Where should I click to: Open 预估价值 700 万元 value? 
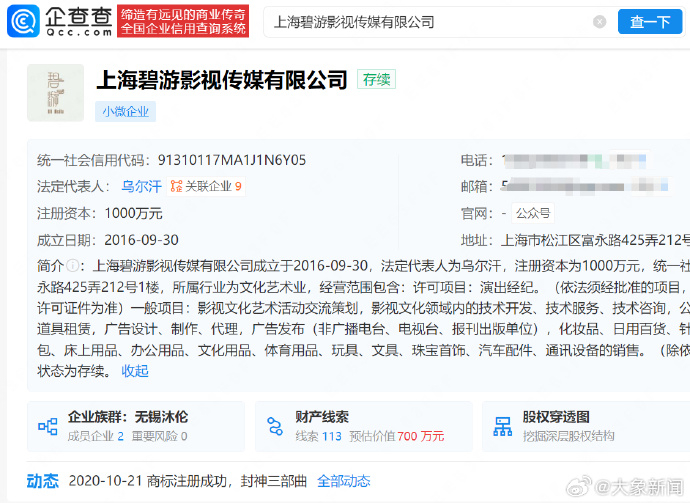396,436
